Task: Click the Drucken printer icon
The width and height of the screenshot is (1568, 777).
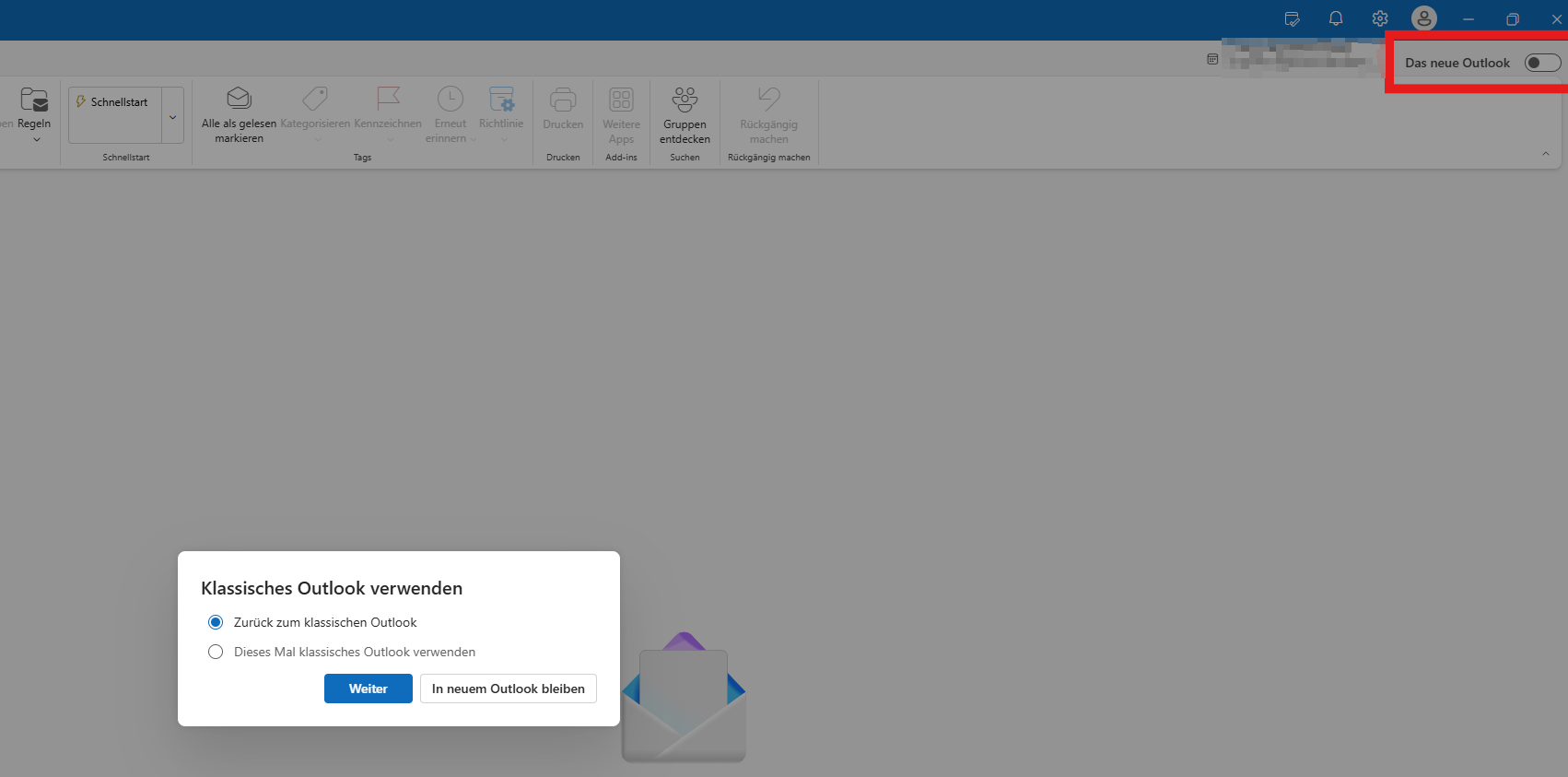Action: (x=563, y=99)
